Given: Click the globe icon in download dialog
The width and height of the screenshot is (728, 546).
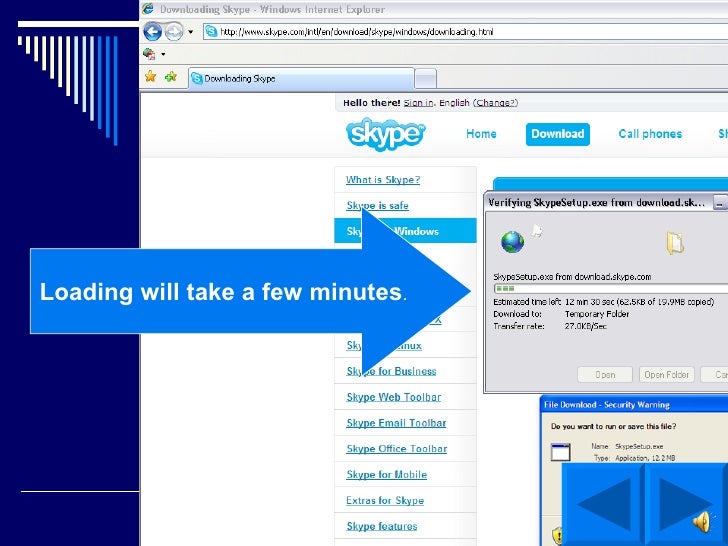Looking at the screenshot, I should pyautogui.click(x=513, y=242).
